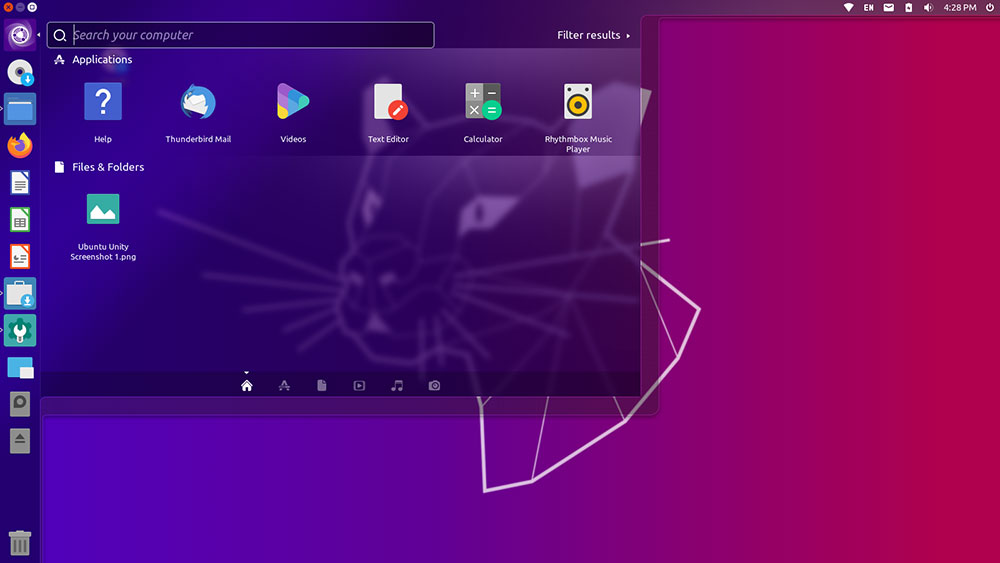Open LibreOffice Impress from launcher
This screenshot has height=563, width=1000.
click(x=20, y=257)
